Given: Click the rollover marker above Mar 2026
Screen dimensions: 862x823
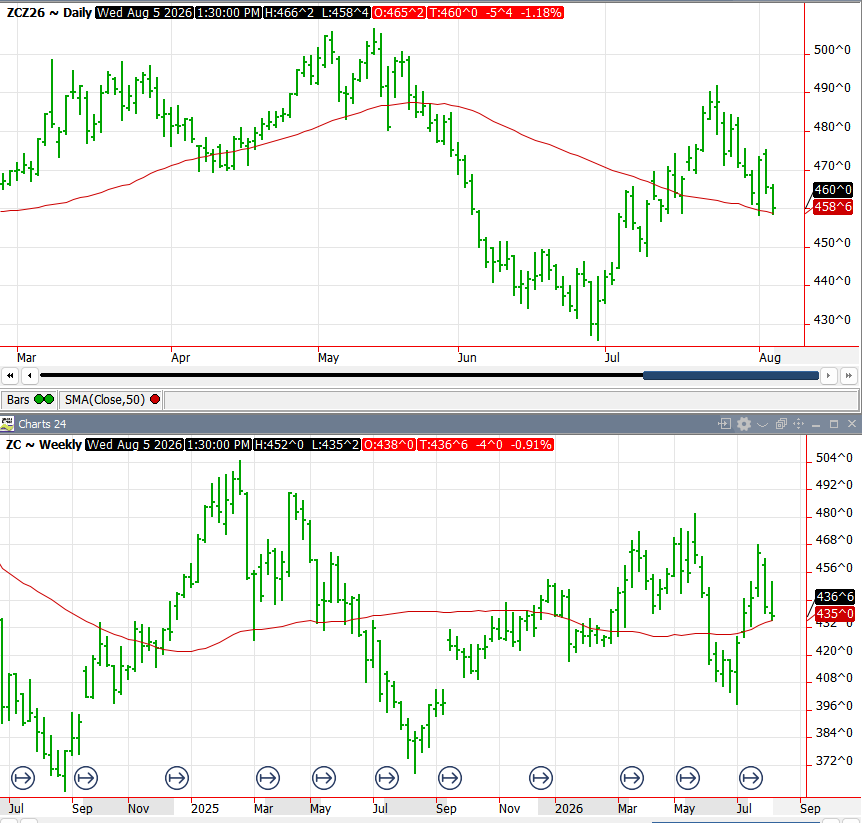Looking at the screenshot, I should [x=632, y=778].
